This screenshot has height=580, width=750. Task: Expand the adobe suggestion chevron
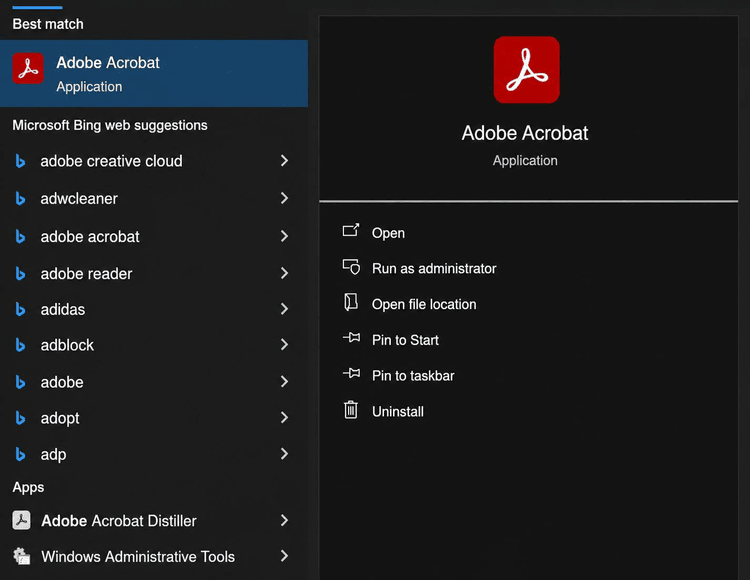click(284, 382)
